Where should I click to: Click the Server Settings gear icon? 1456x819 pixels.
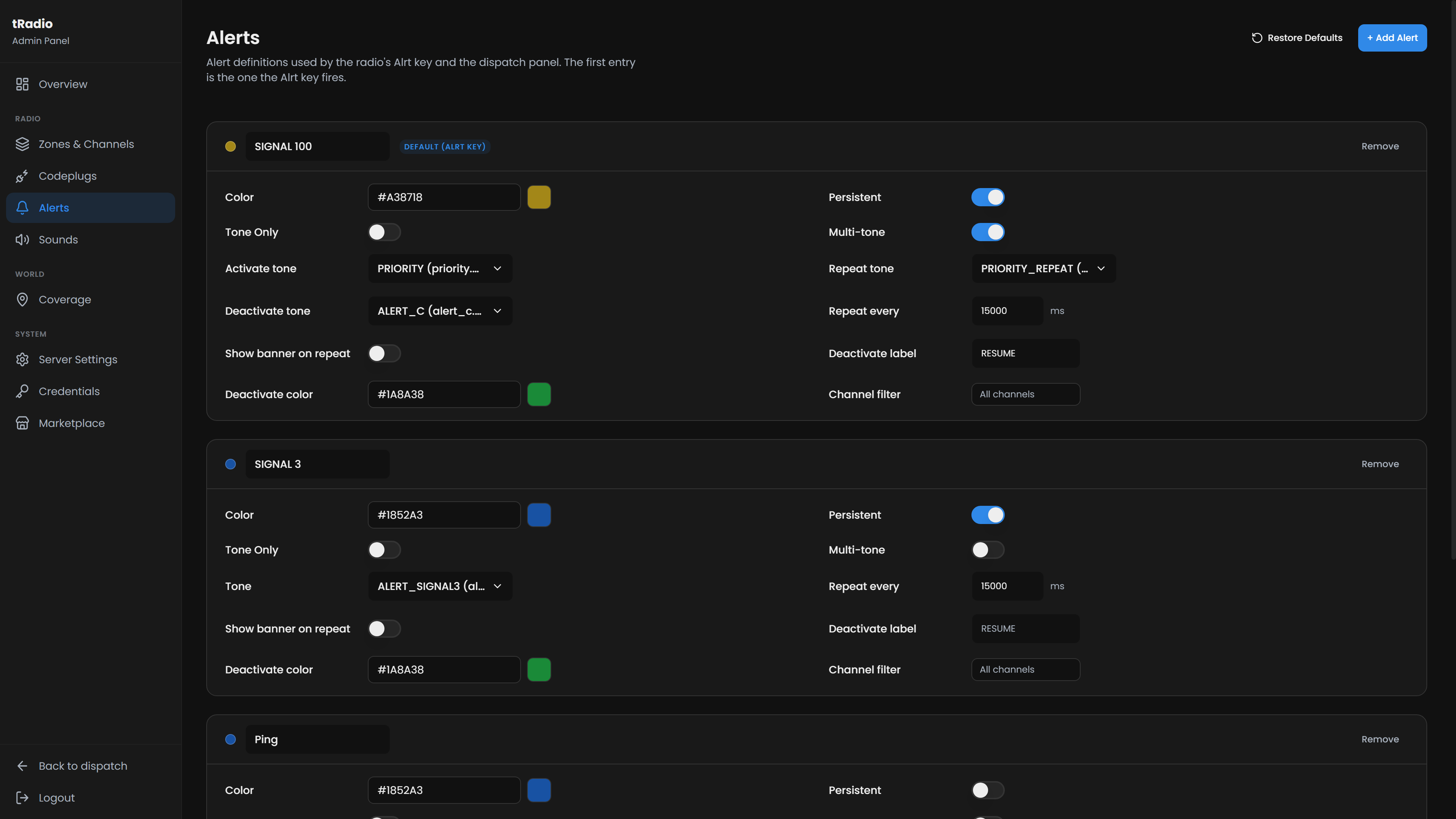click(22, 359)
